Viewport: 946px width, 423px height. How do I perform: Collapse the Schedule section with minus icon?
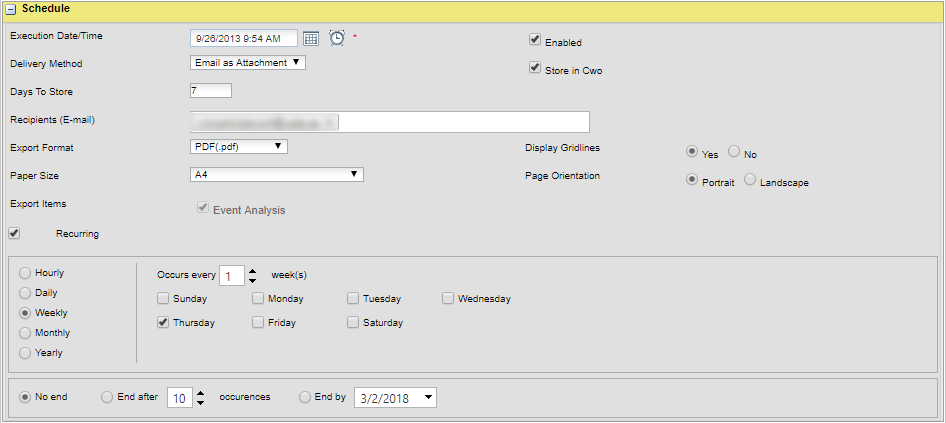(x=10, y=9)
